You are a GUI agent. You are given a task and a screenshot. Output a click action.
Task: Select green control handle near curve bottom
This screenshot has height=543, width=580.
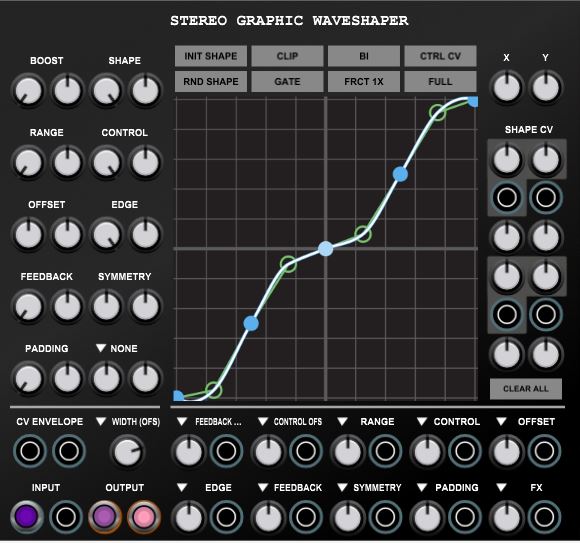point(213,389)
